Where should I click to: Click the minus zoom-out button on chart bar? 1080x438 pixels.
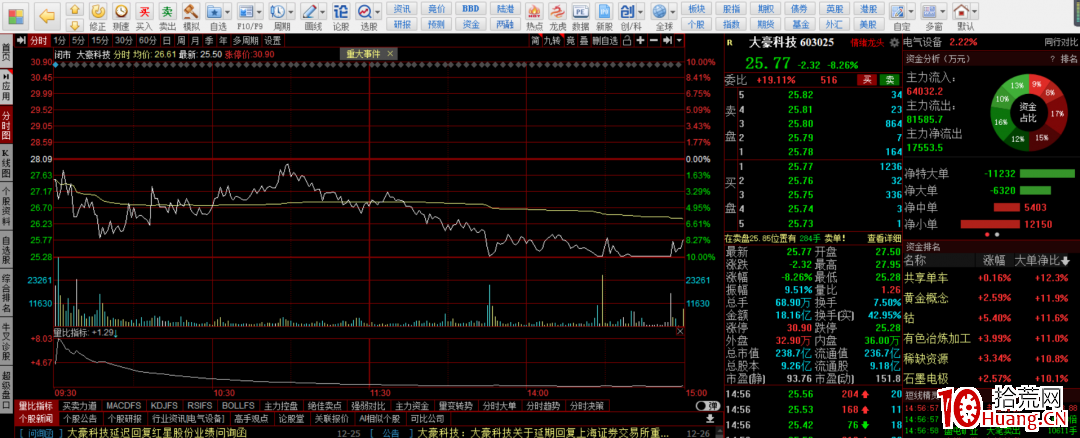[x=654, y=41]
